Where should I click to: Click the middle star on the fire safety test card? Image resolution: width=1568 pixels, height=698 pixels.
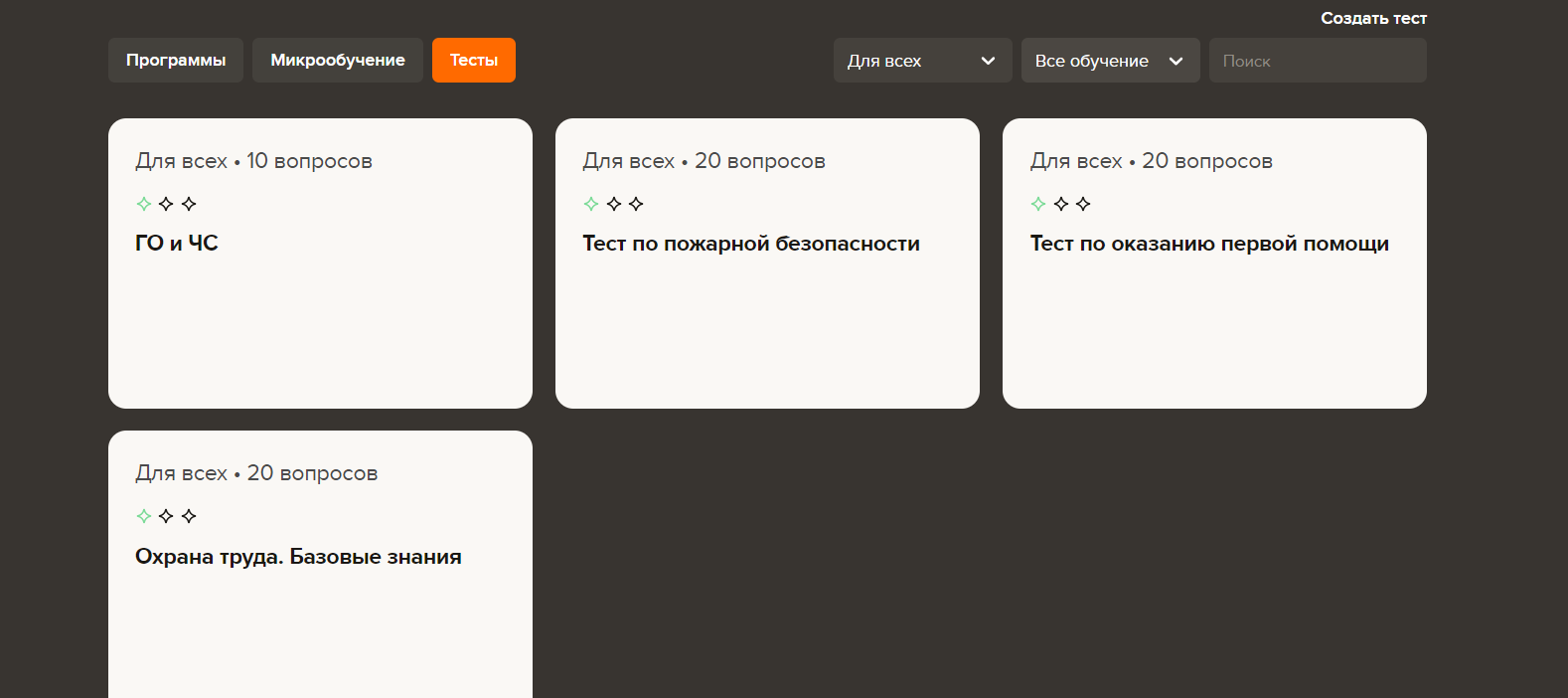coord(614,204)
